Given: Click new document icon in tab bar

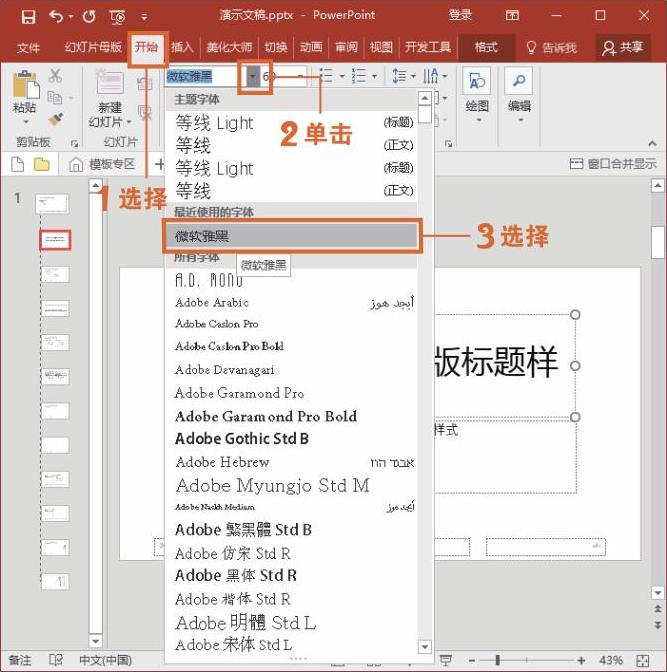Looking at the screenshot, I should coord(18,164).
